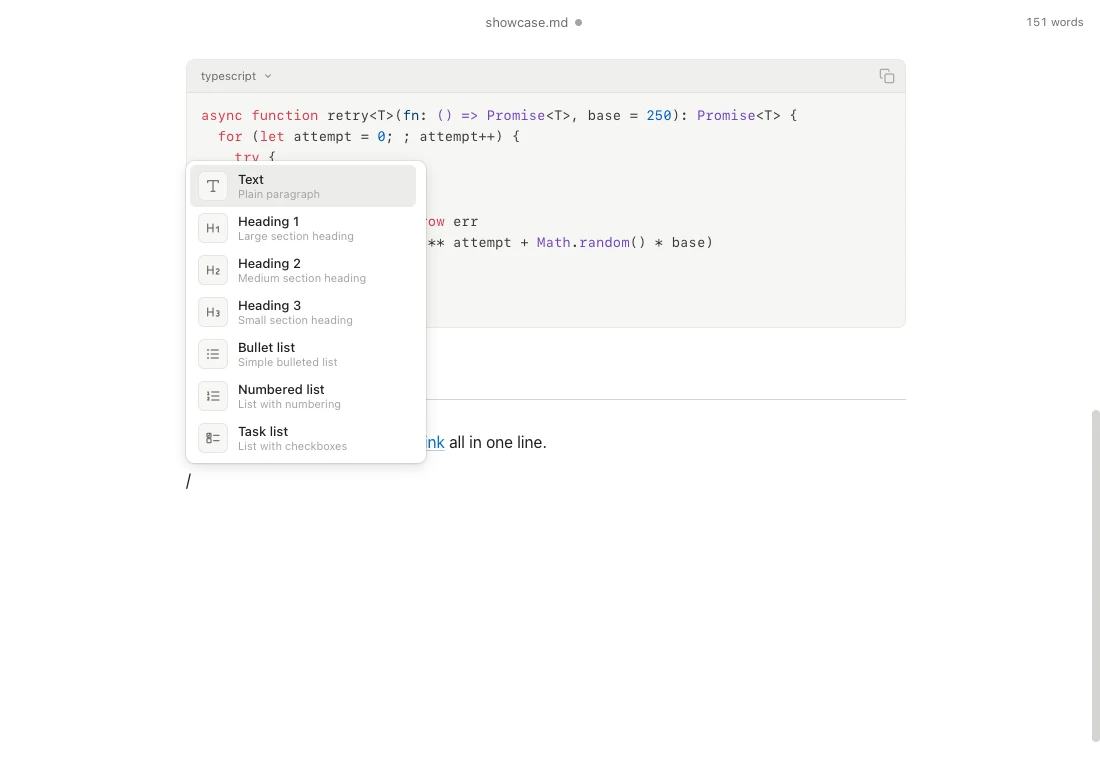Click the 'Large section heading' description
Screen dimensions: 1100x760
(295, 236)
